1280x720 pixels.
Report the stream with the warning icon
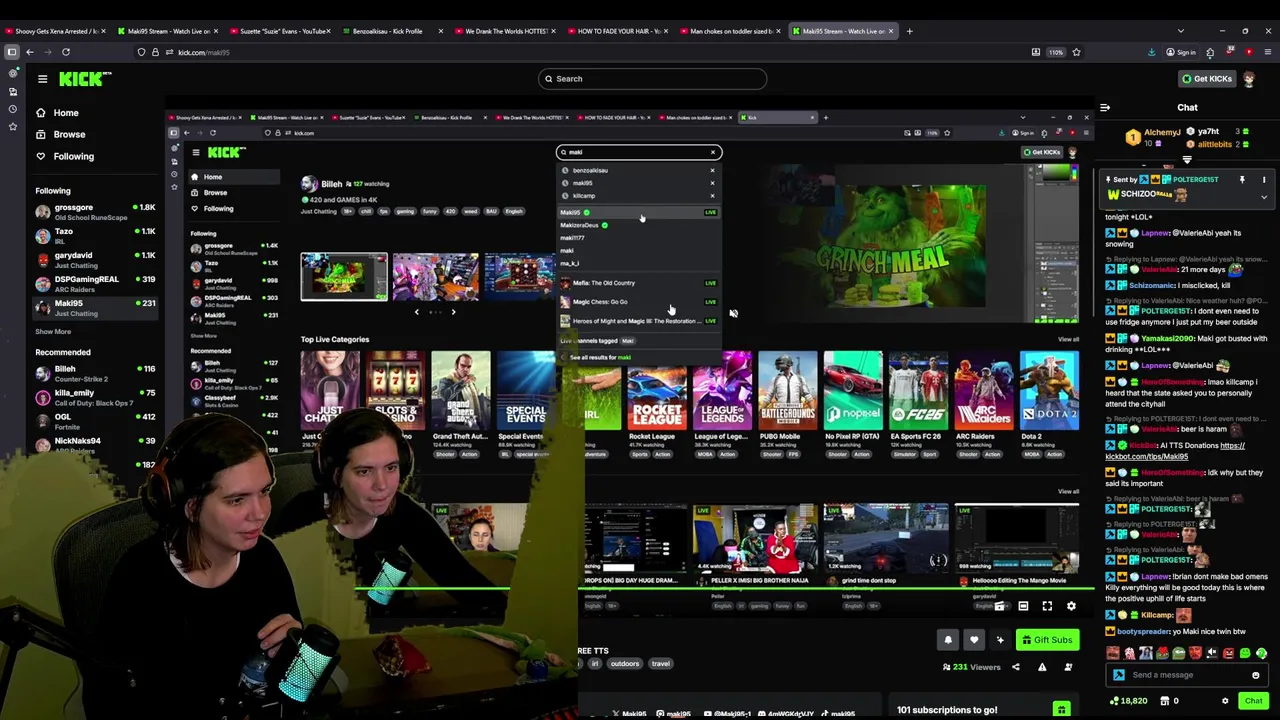[1042, 667]
